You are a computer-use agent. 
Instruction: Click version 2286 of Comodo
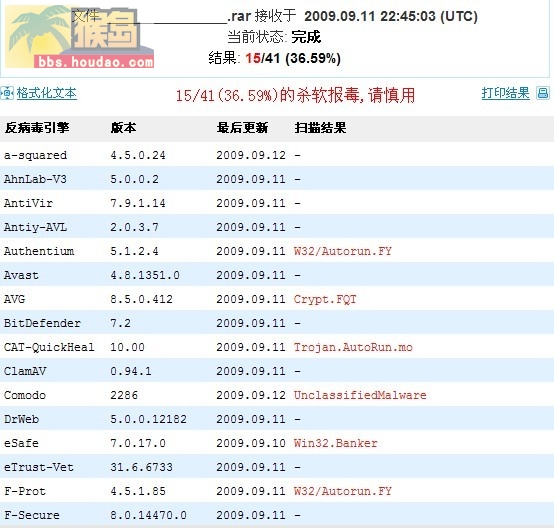coord(124,395)
